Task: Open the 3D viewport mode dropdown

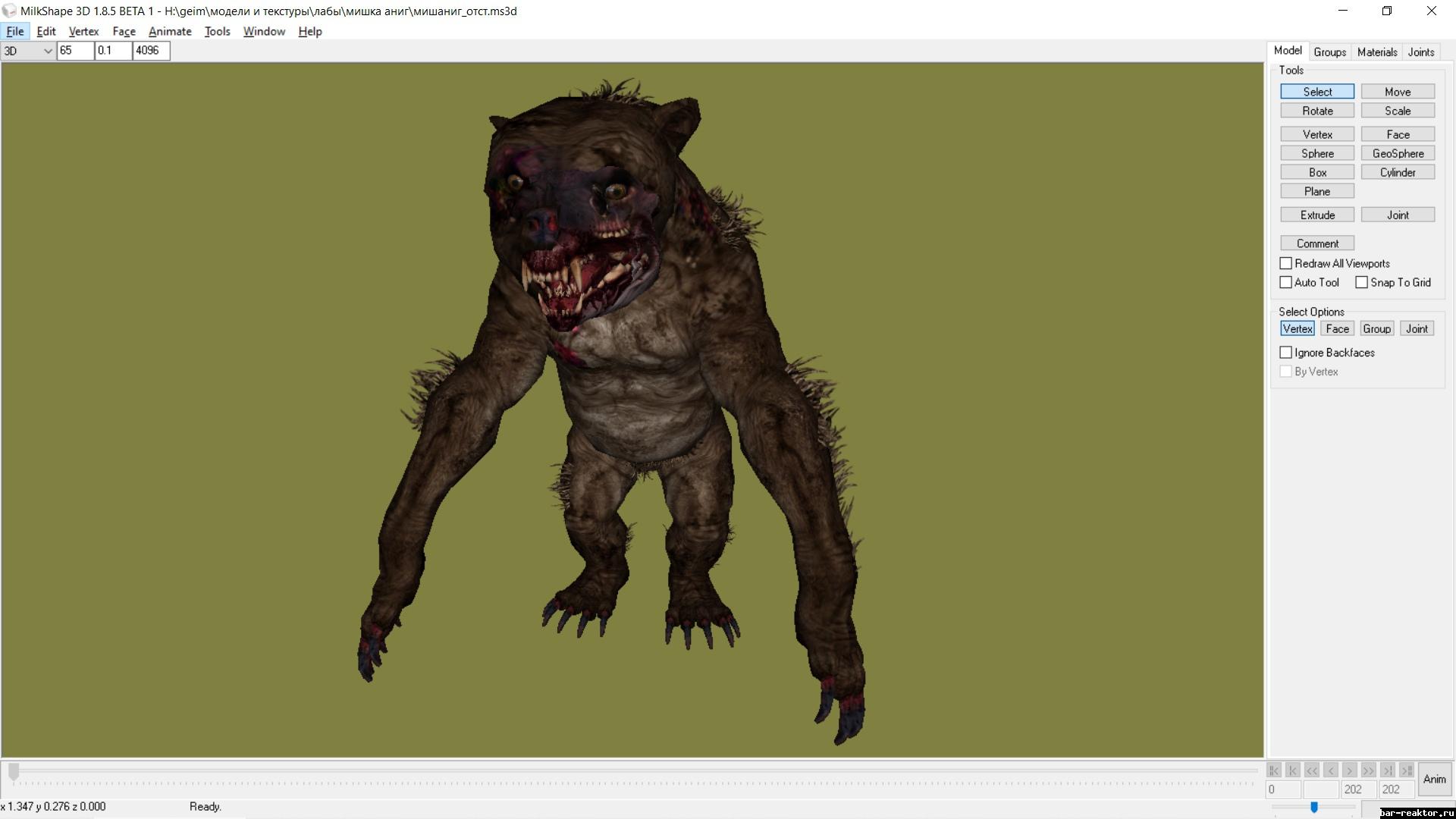Action: [28, 51]
